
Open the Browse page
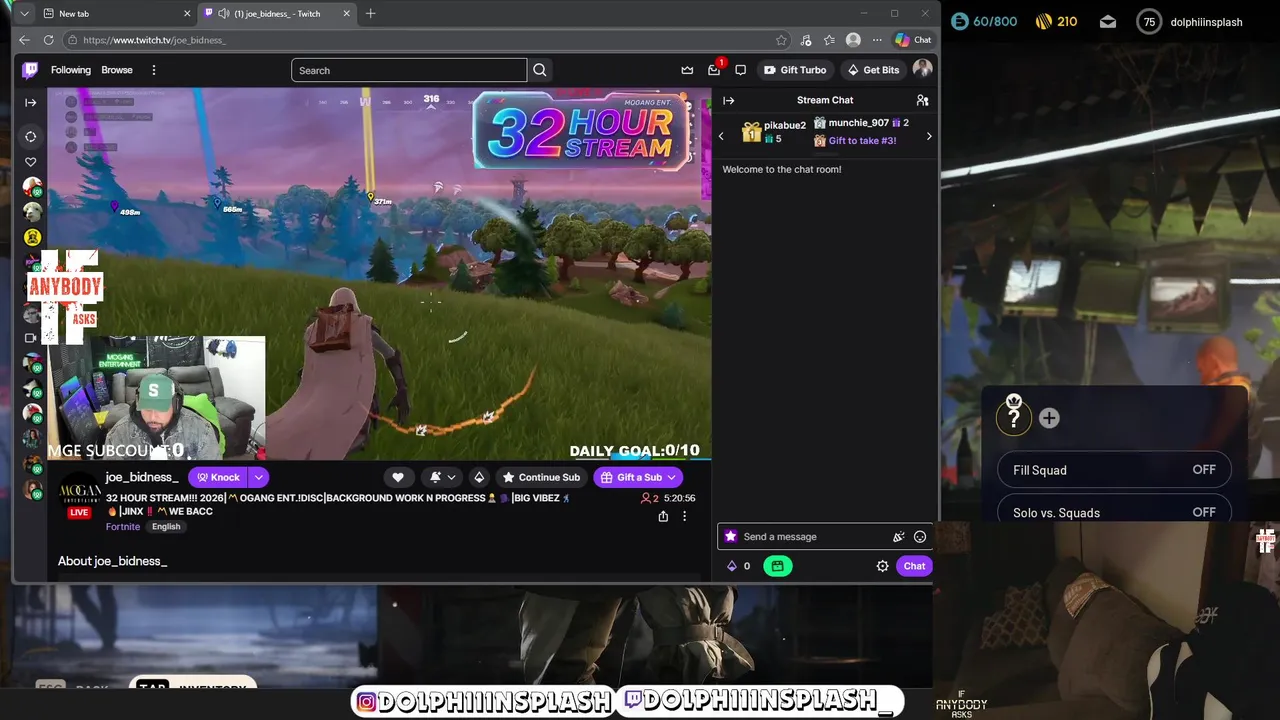coord(117,70)
